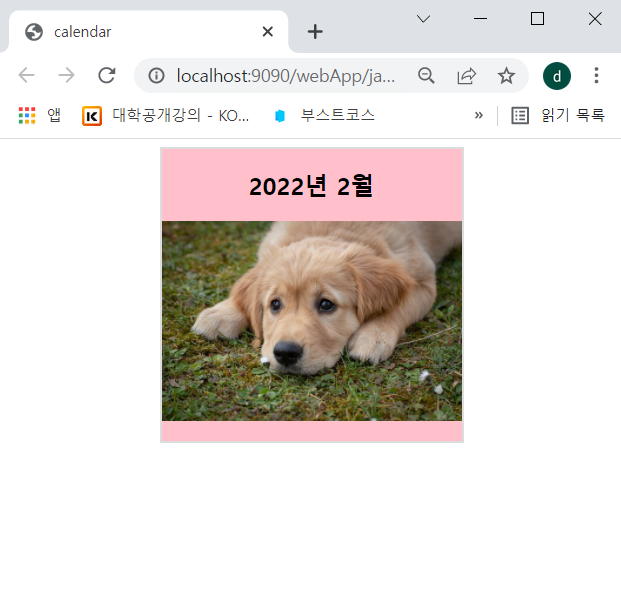This screenshot has width=621, height=614.
Task: Select the calendar tab
Action: (149, 32)
